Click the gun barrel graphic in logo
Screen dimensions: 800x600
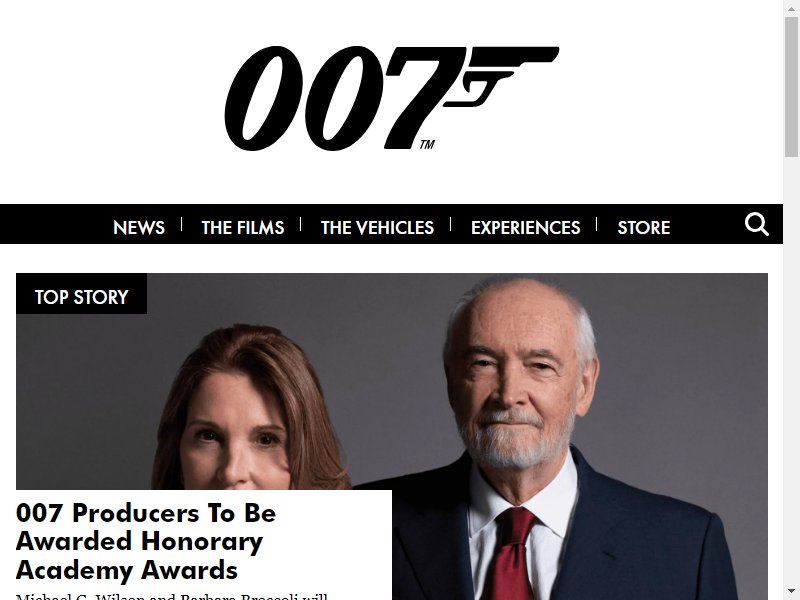[x=513, y=56]
